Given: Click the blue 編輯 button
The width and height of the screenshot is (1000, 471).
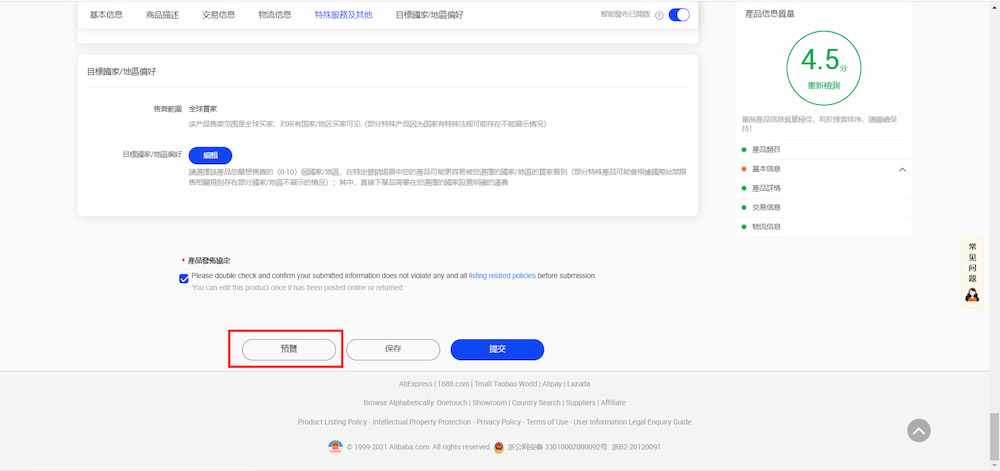Looking at the screenshot, I should coord(210,156).
